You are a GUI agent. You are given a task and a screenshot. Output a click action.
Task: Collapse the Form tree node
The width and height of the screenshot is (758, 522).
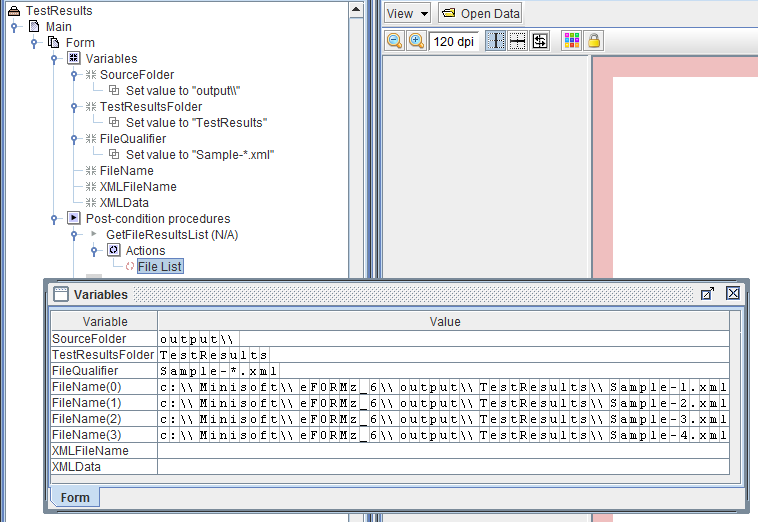point(34,43)
